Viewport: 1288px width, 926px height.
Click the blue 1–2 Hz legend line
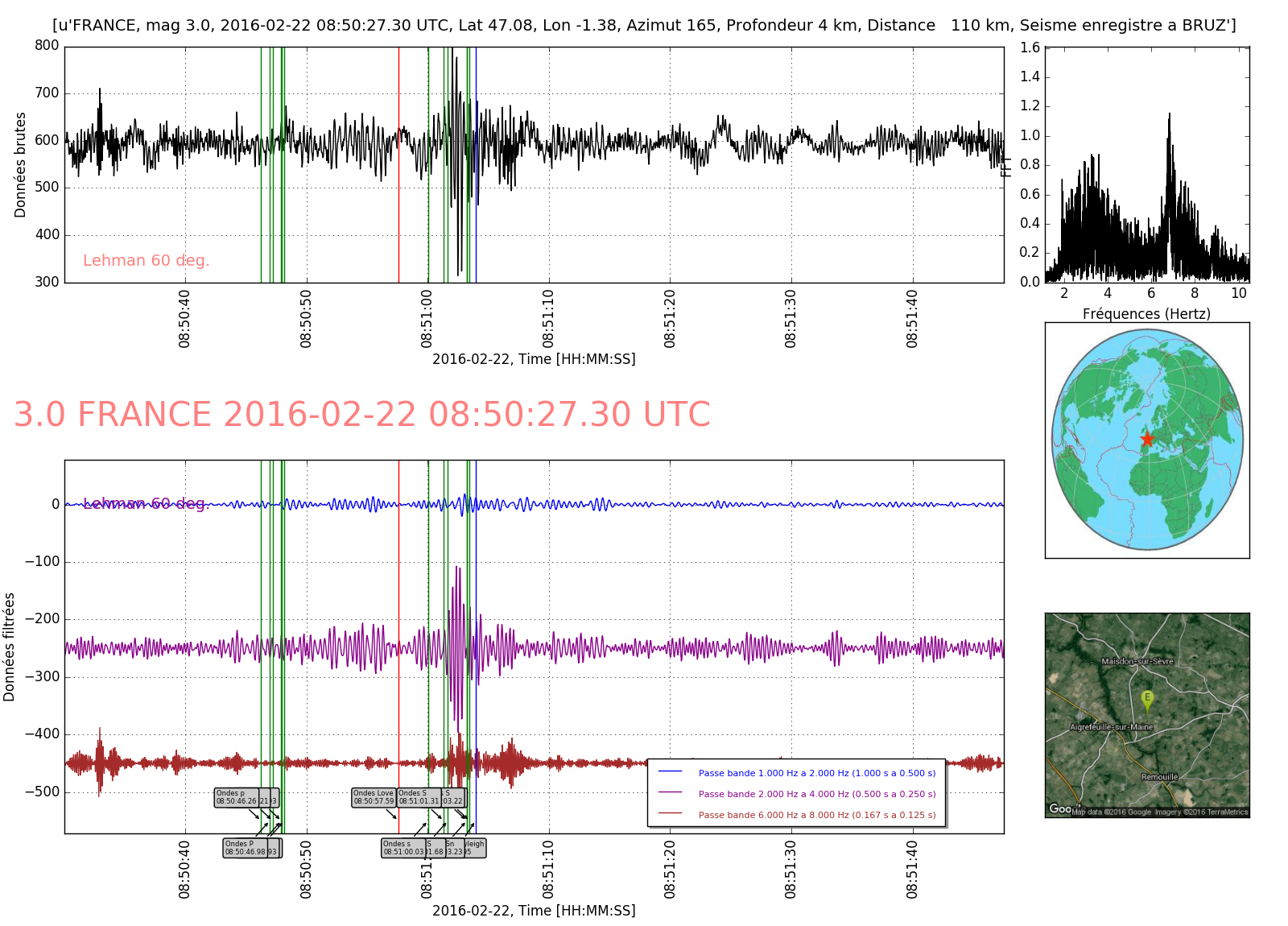(670, 772)
